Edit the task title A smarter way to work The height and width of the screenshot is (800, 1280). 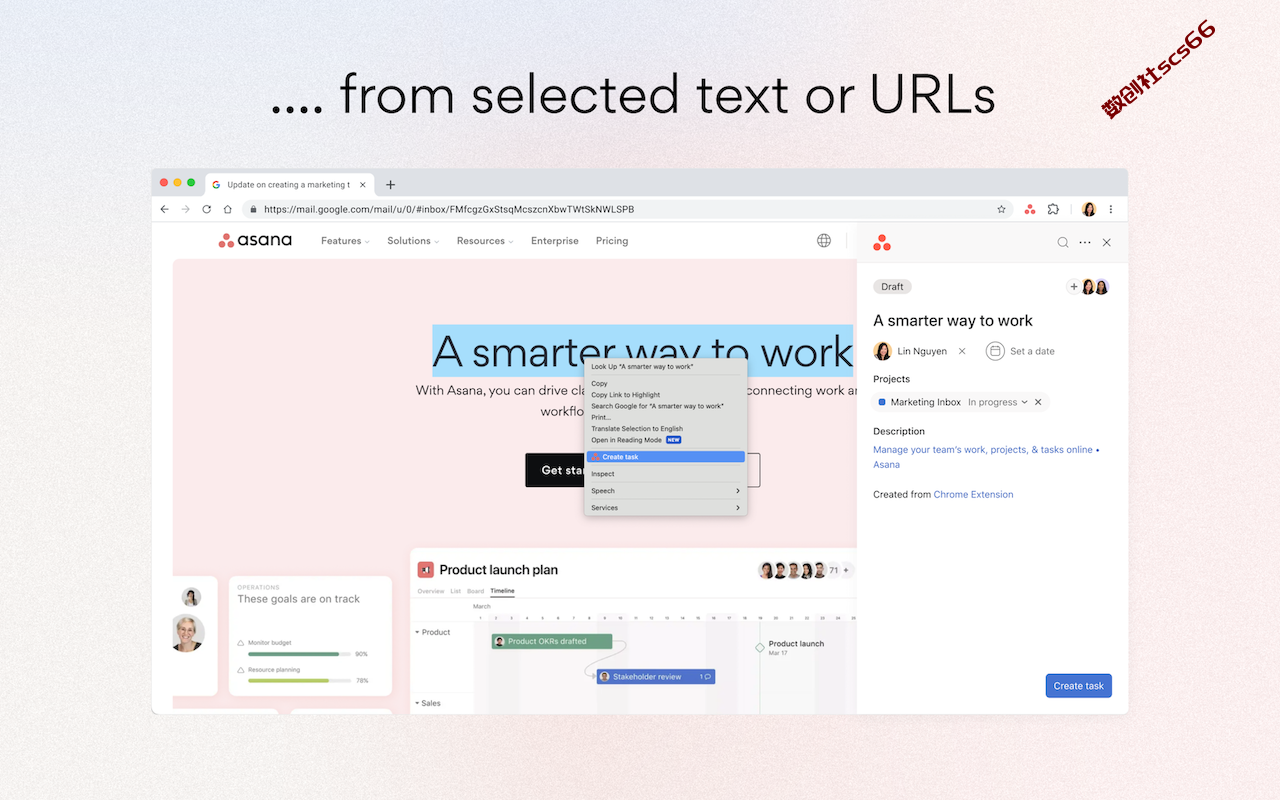[x=953, y=321]
